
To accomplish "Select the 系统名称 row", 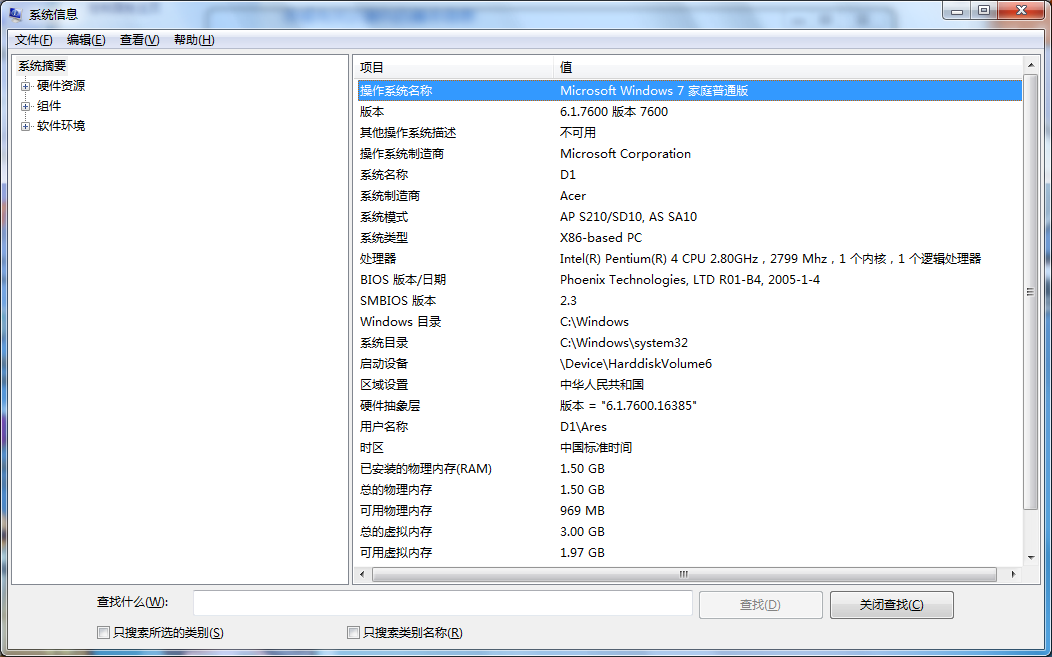I will point(689,174).
